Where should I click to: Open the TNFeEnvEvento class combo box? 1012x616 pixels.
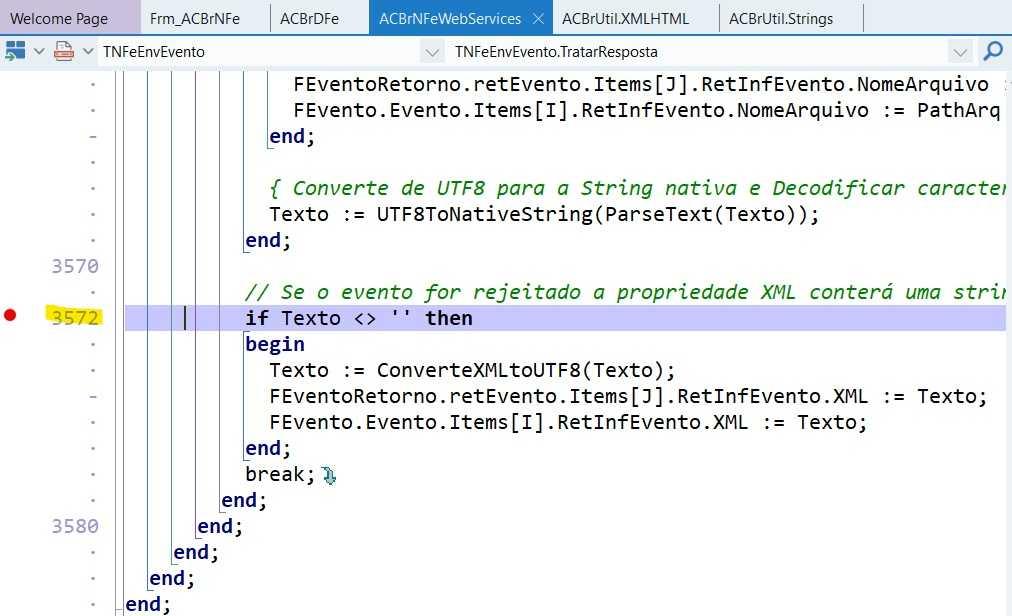[x=271, y=52]
